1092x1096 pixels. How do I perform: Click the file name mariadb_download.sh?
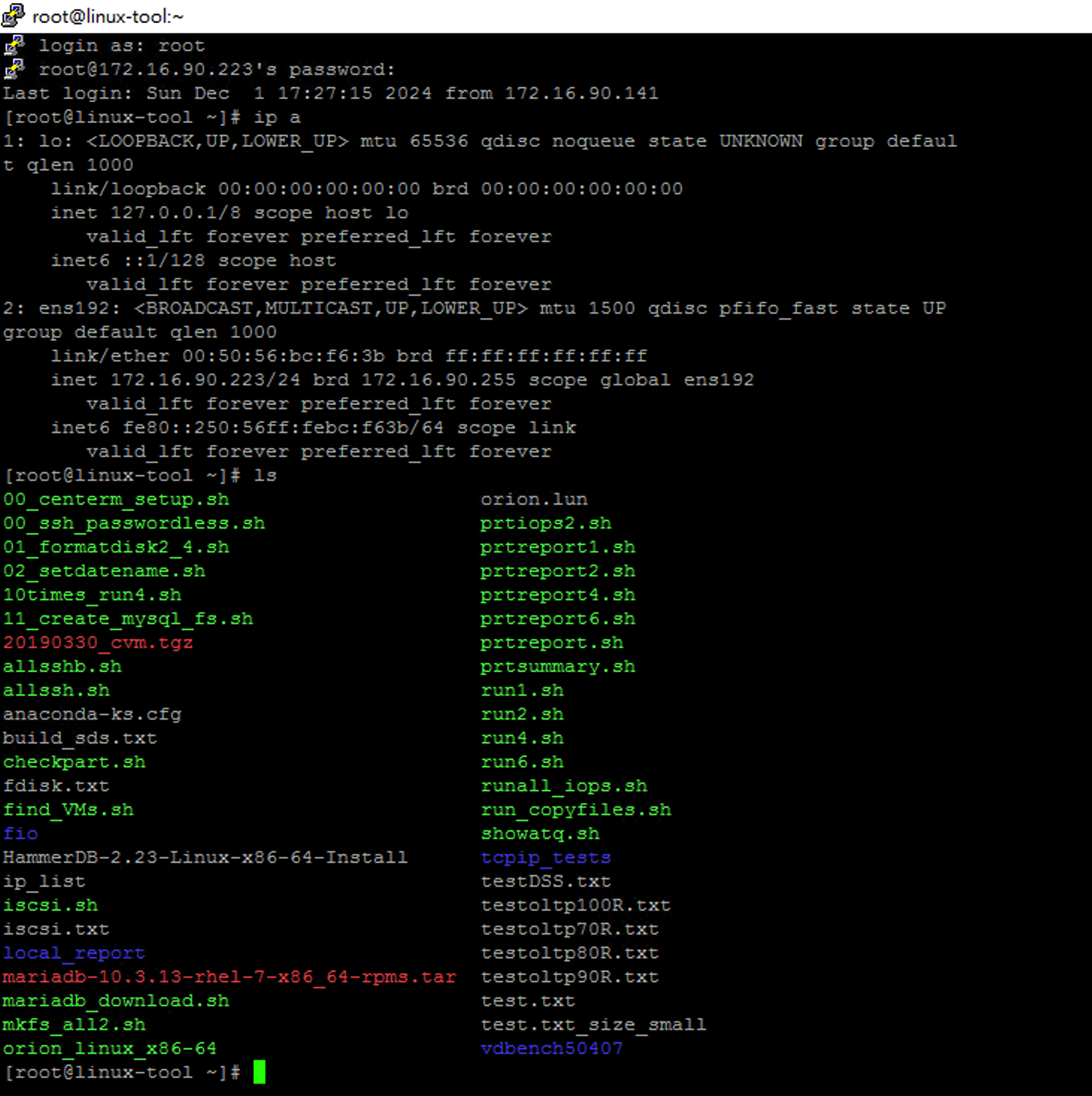click(116, 1001)
